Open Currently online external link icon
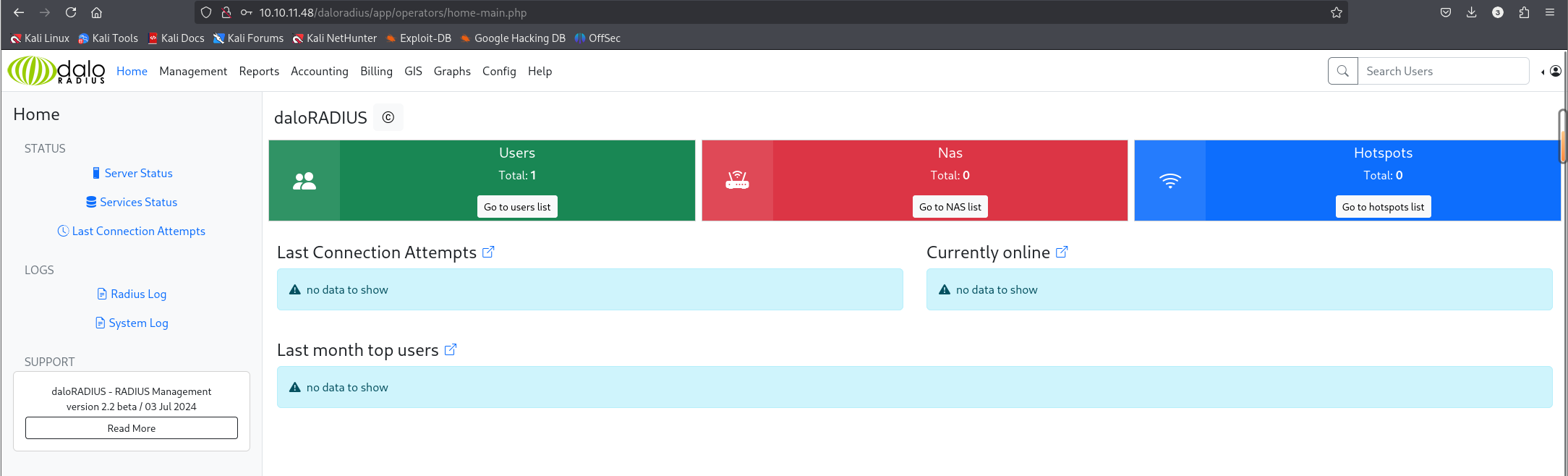 point(1062,252)
